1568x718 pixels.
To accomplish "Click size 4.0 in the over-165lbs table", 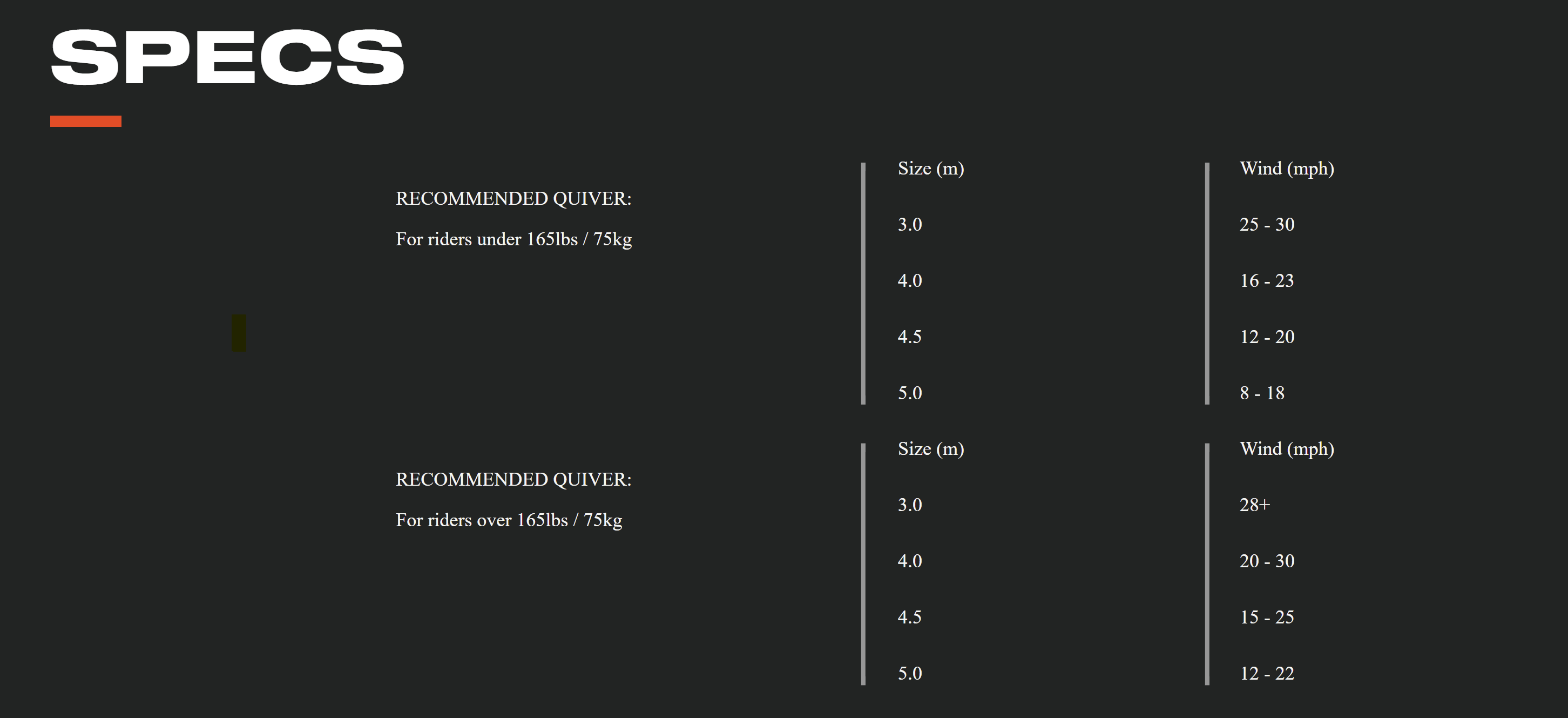I will 909,561.
